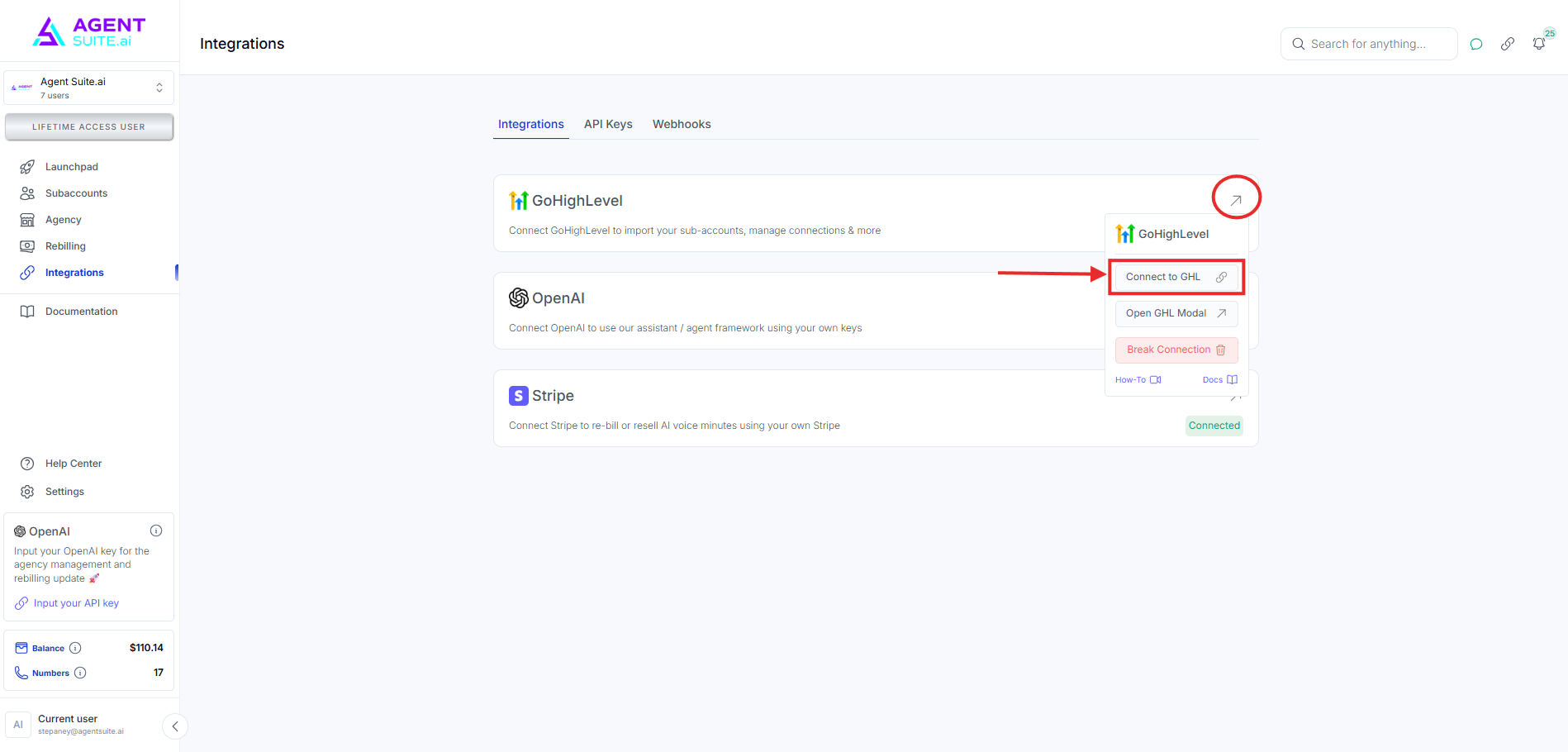
Task: Open the Docs link in GoHighLevel popup
Action: click(x=1220, y=380)
